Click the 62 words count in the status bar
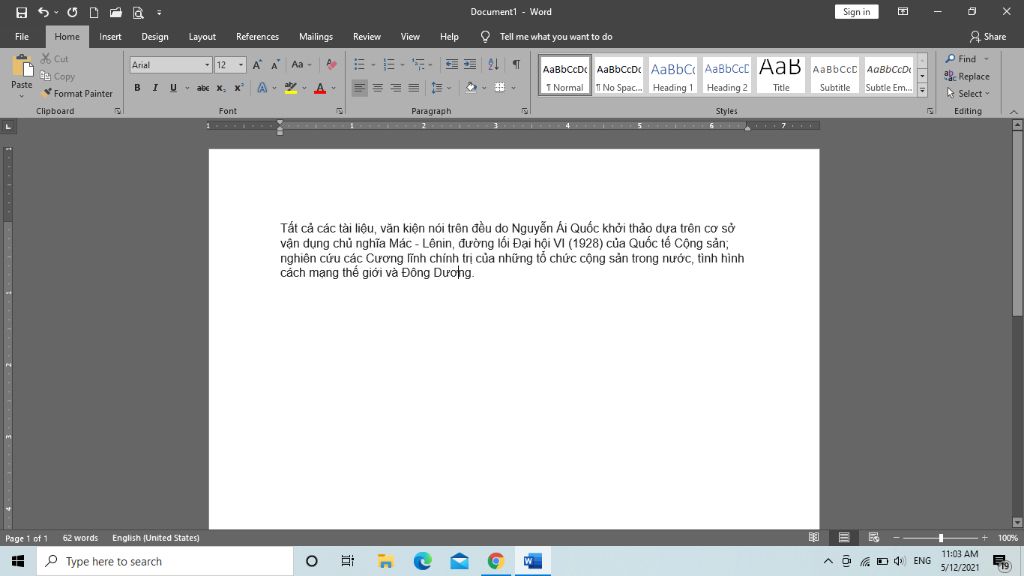Viewport: 1024px width, 576px height. point(80,537)
